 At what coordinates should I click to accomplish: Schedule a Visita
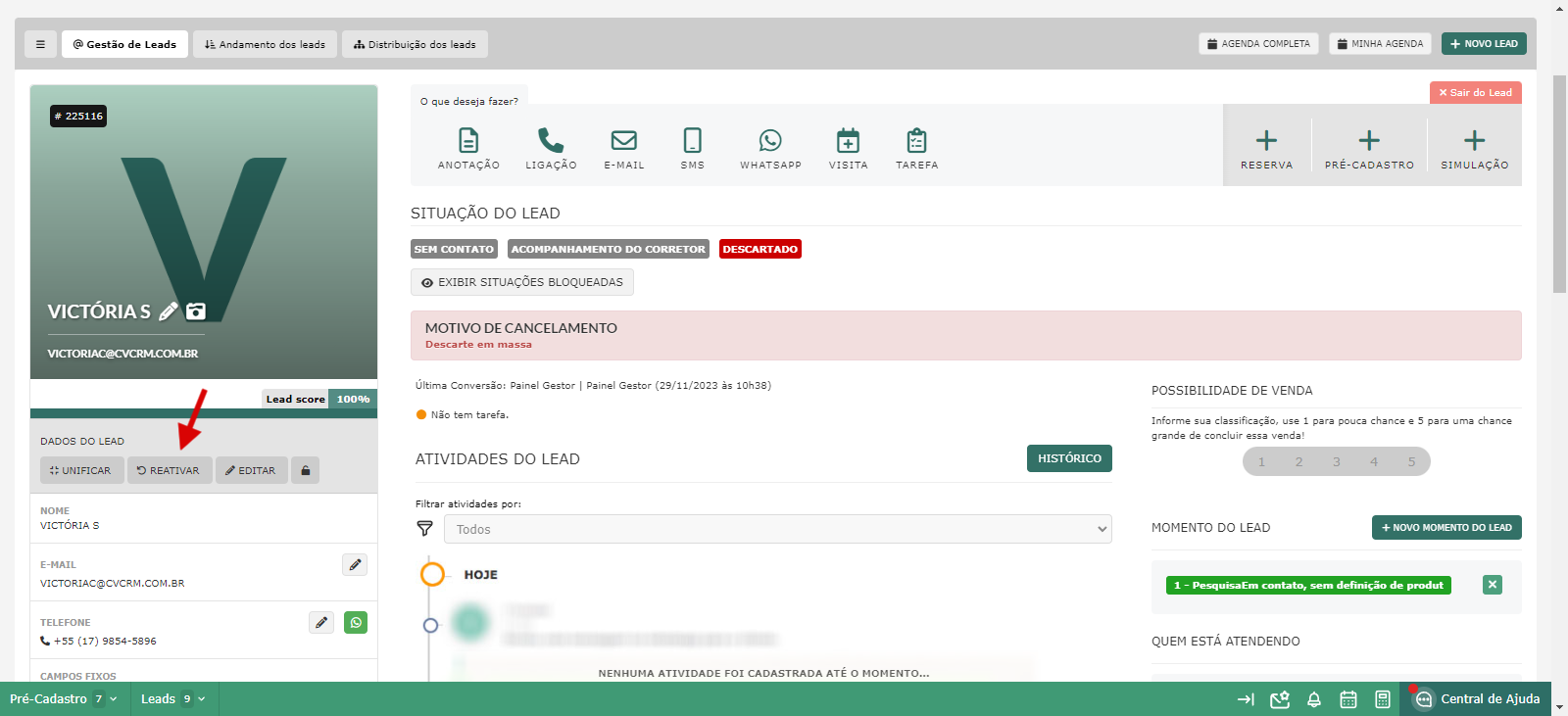[849, 148]
